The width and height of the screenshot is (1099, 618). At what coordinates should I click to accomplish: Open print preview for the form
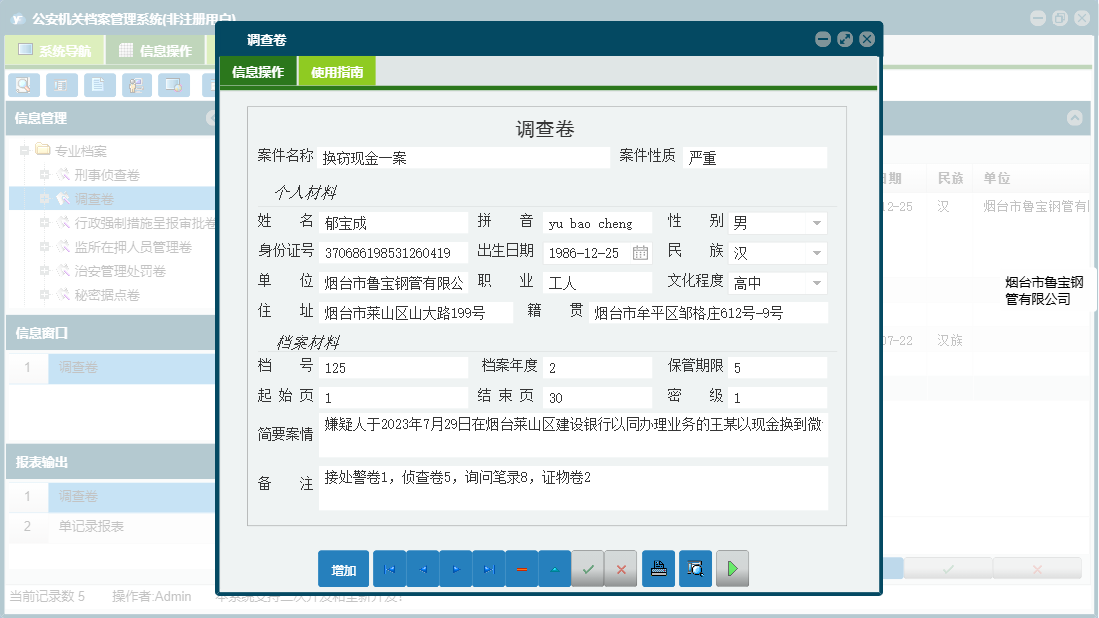695,568
